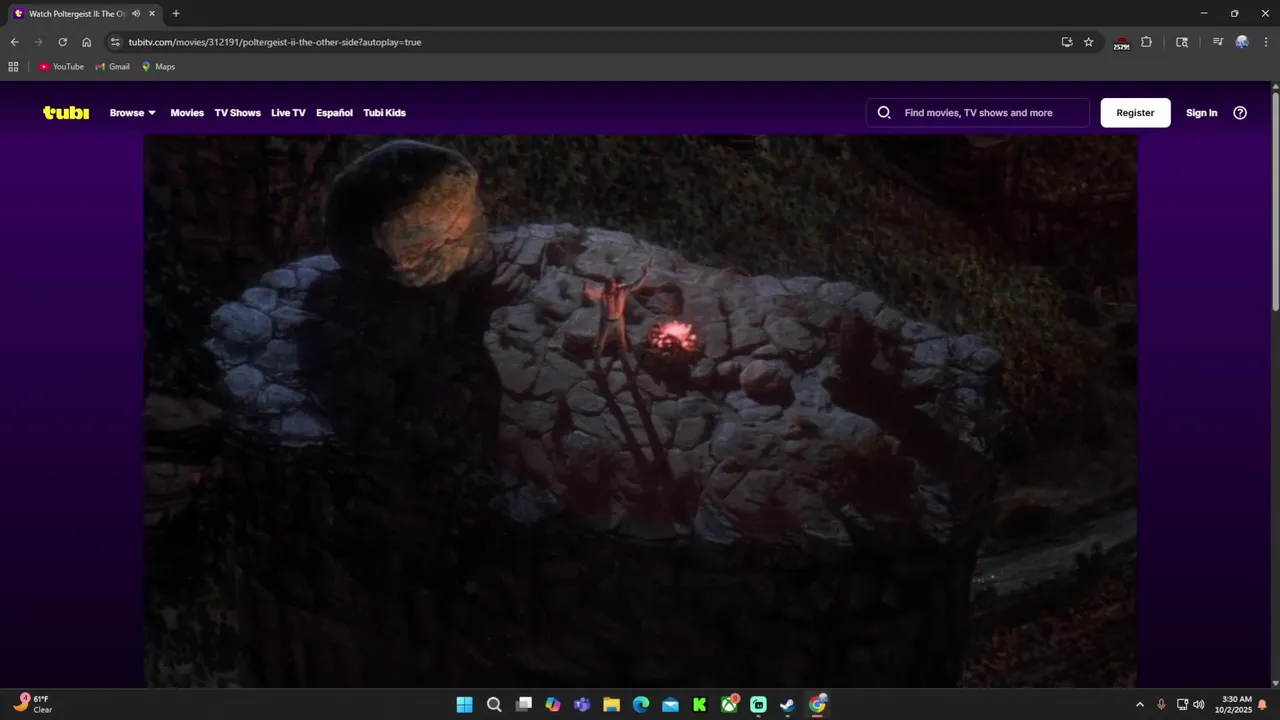
Task: Open the Extensions puzzle icon
Action: point(1146,42)
